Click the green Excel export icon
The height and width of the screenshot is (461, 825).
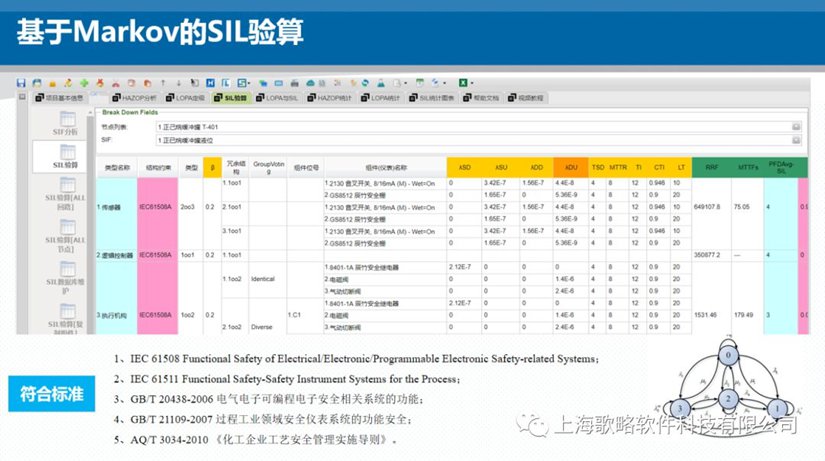click(463, 83)
